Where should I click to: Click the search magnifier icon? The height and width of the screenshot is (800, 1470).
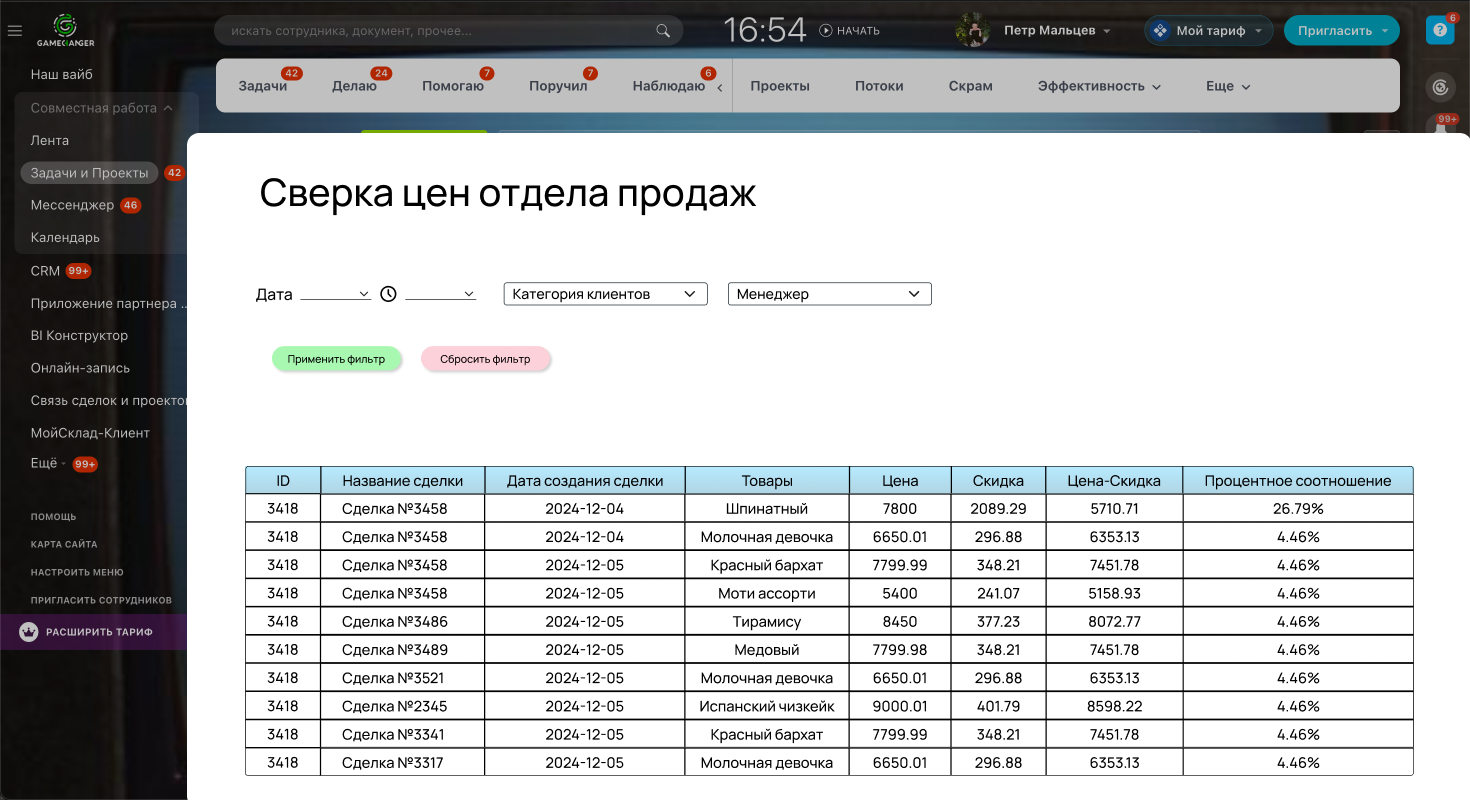click(663, 31)
